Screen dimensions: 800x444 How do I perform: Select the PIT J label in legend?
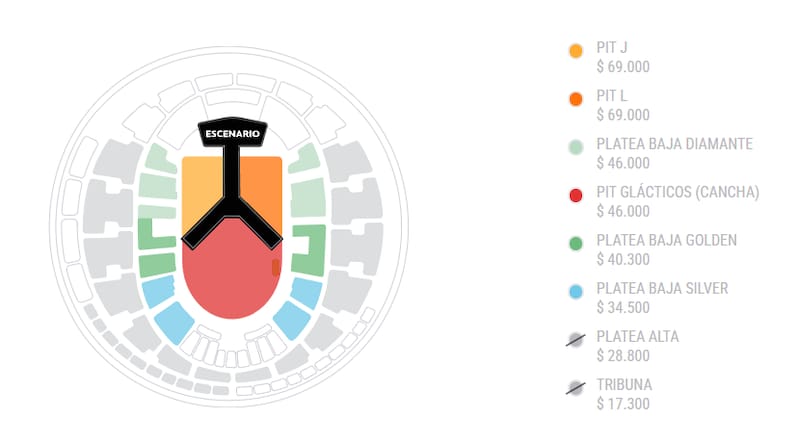coord(612,47)
